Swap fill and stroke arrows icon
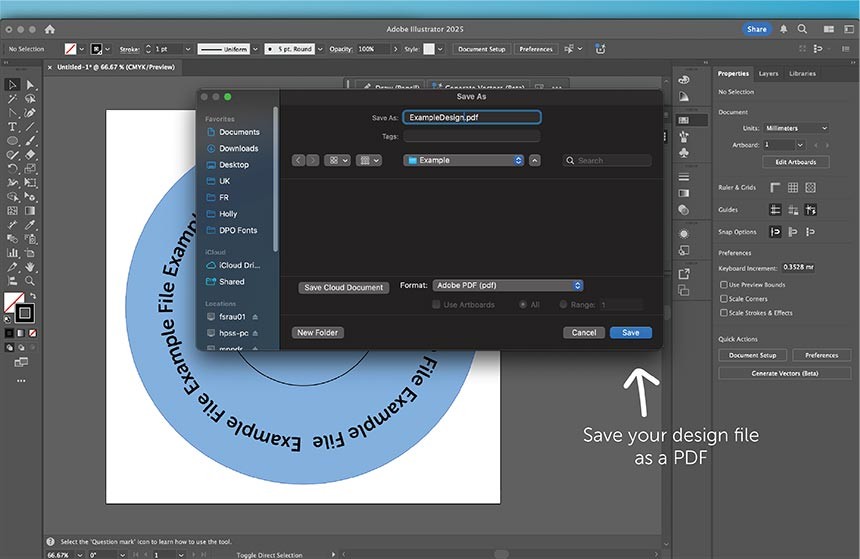The image size is (860, 559). [32, 296]
